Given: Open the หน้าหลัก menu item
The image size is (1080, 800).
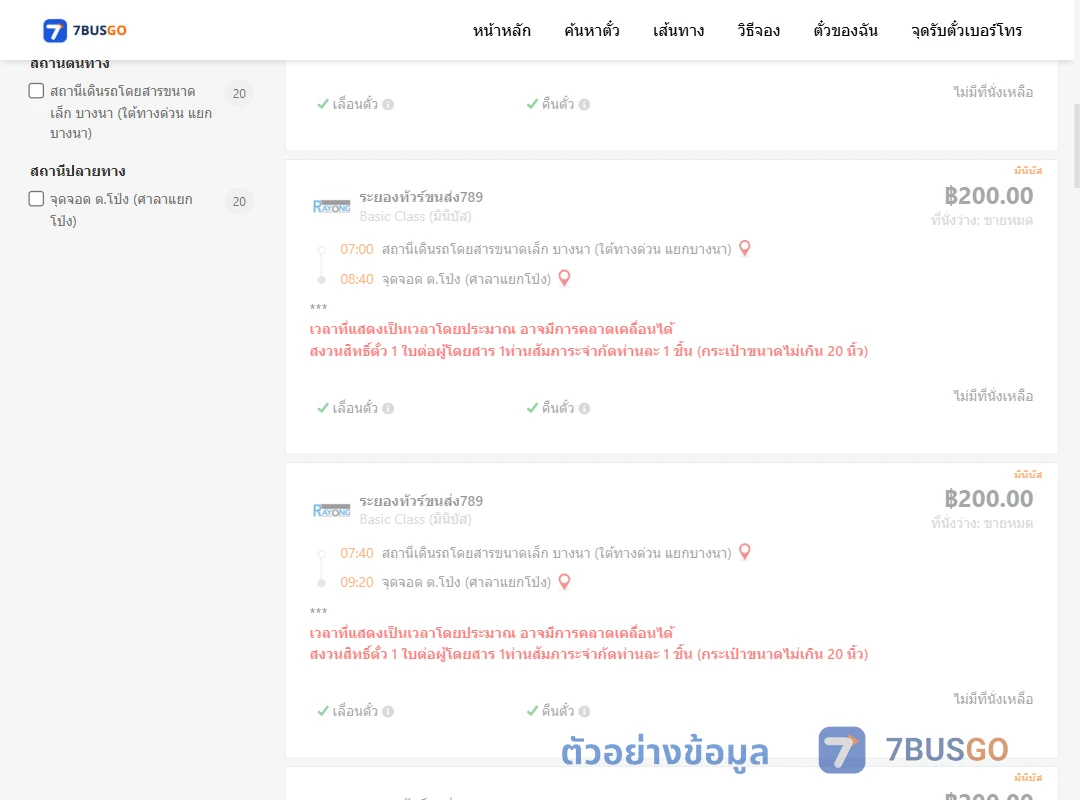Looking at the screenshot, I should (501, 30).
